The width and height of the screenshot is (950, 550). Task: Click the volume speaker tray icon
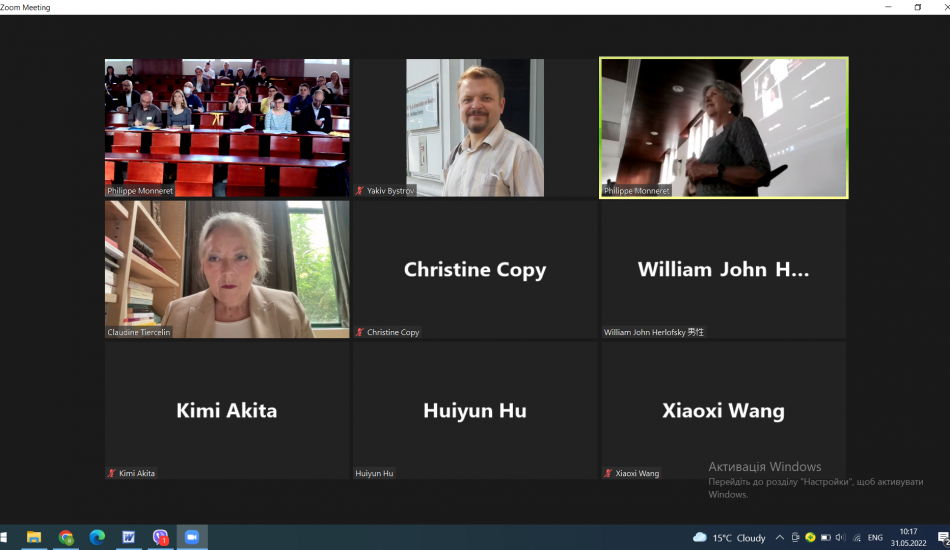[839, 537]
